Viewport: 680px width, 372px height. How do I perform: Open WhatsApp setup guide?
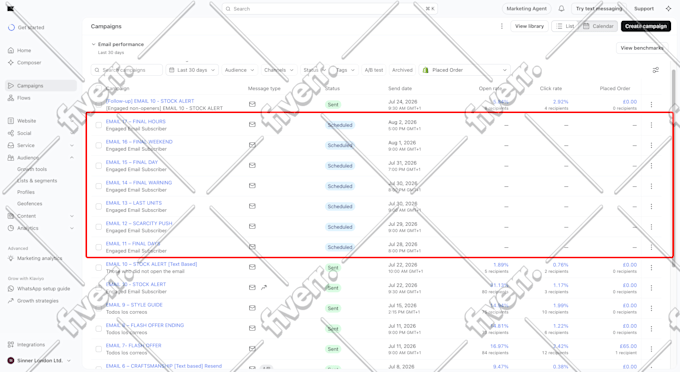click(43, 289)
